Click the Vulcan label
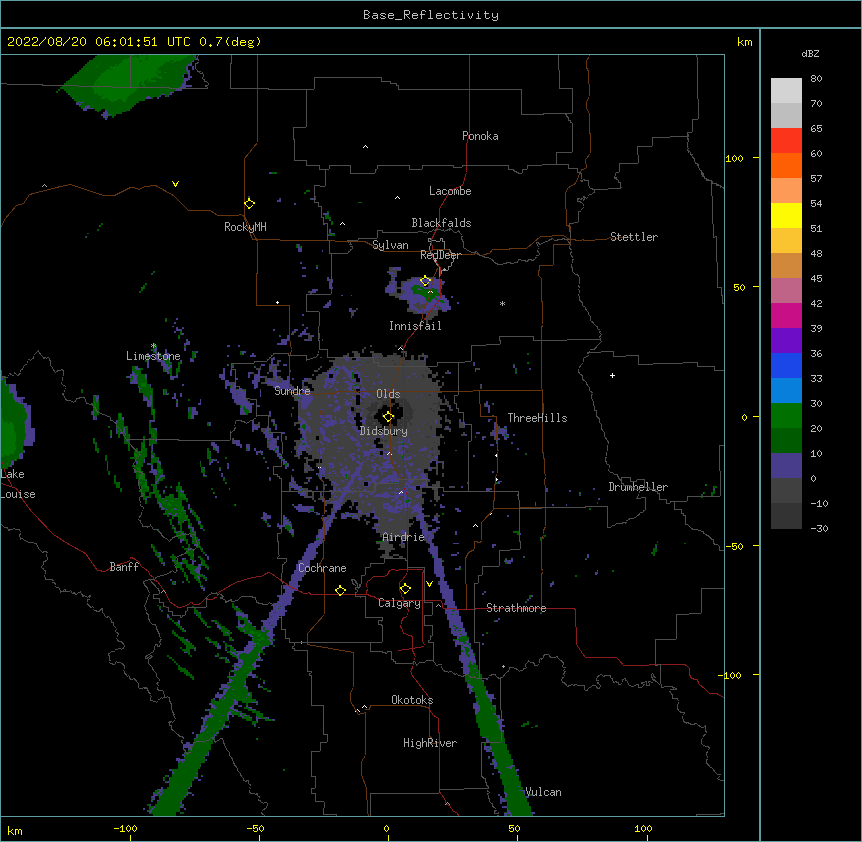 543,792
